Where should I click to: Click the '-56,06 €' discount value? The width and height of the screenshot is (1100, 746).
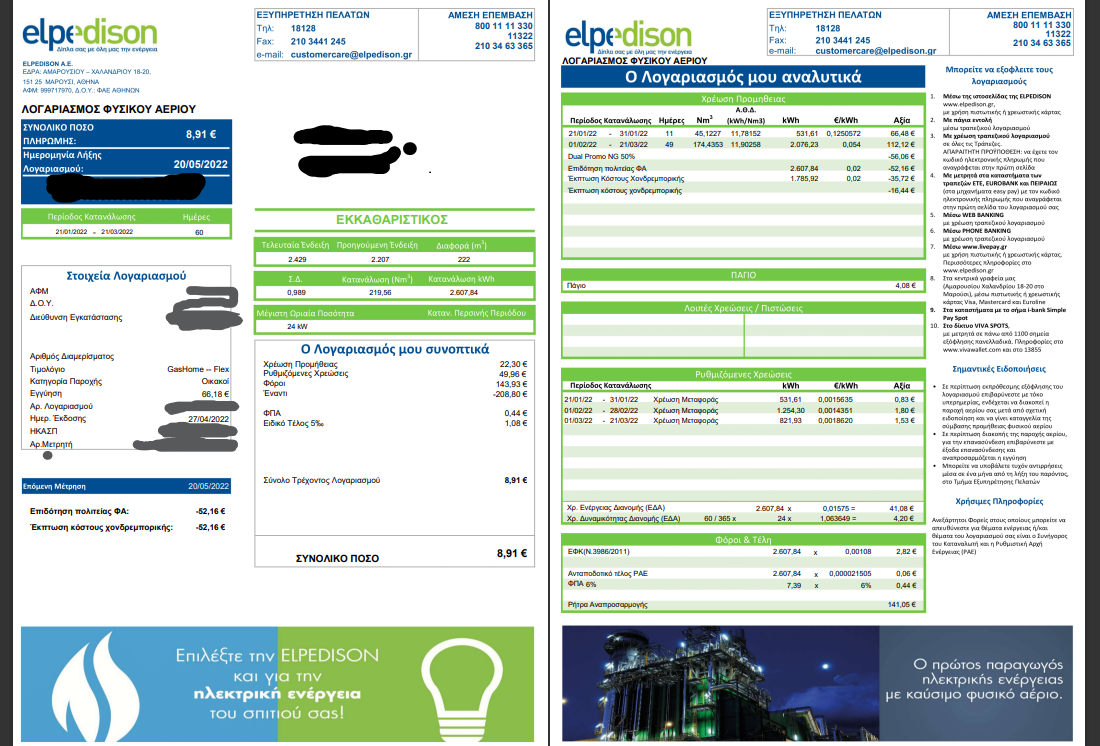tap(901, 156)
